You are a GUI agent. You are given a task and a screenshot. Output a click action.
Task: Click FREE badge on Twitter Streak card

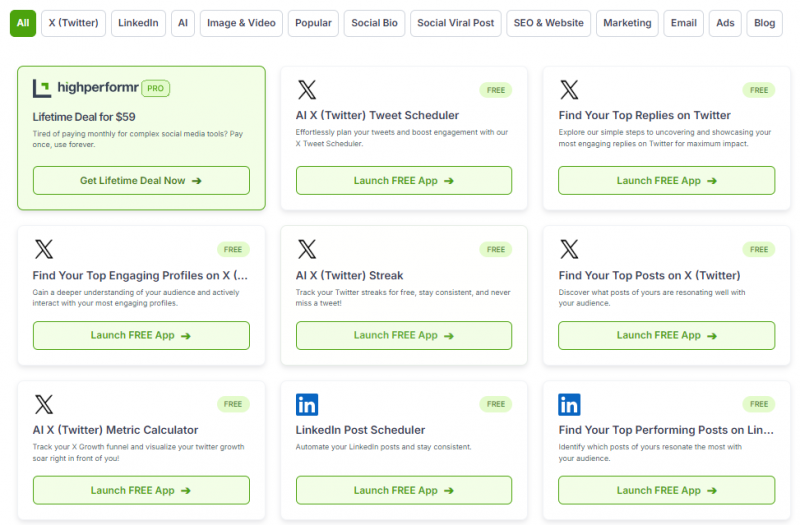[495, 249]
